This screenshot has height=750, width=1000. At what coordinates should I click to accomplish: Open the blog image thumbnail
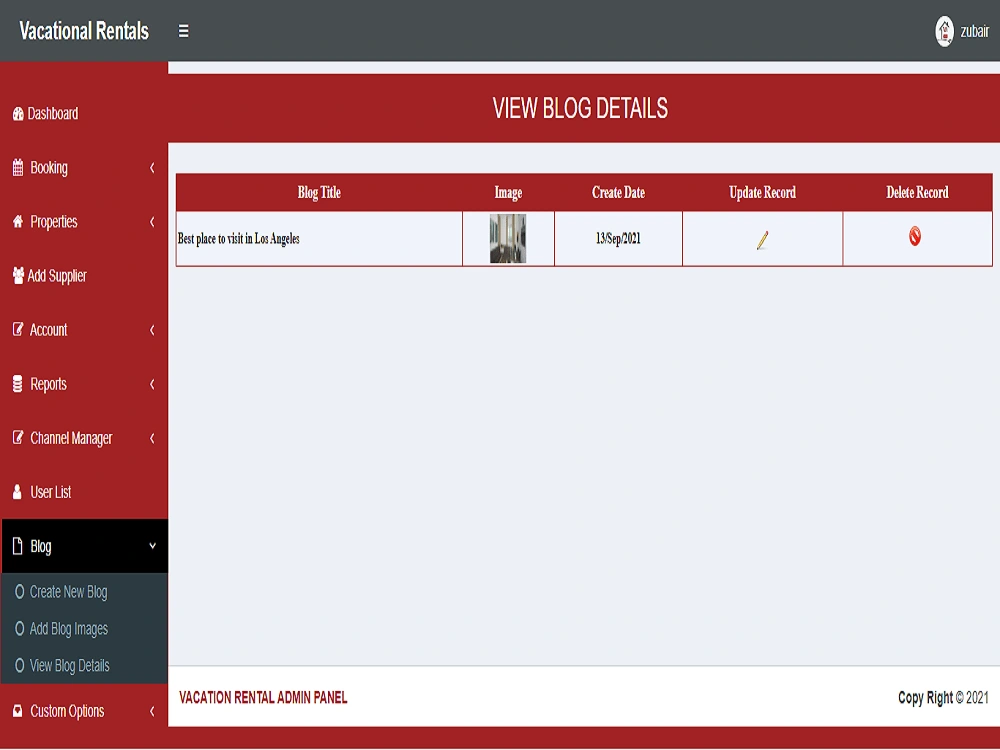[x=508, y=239]
